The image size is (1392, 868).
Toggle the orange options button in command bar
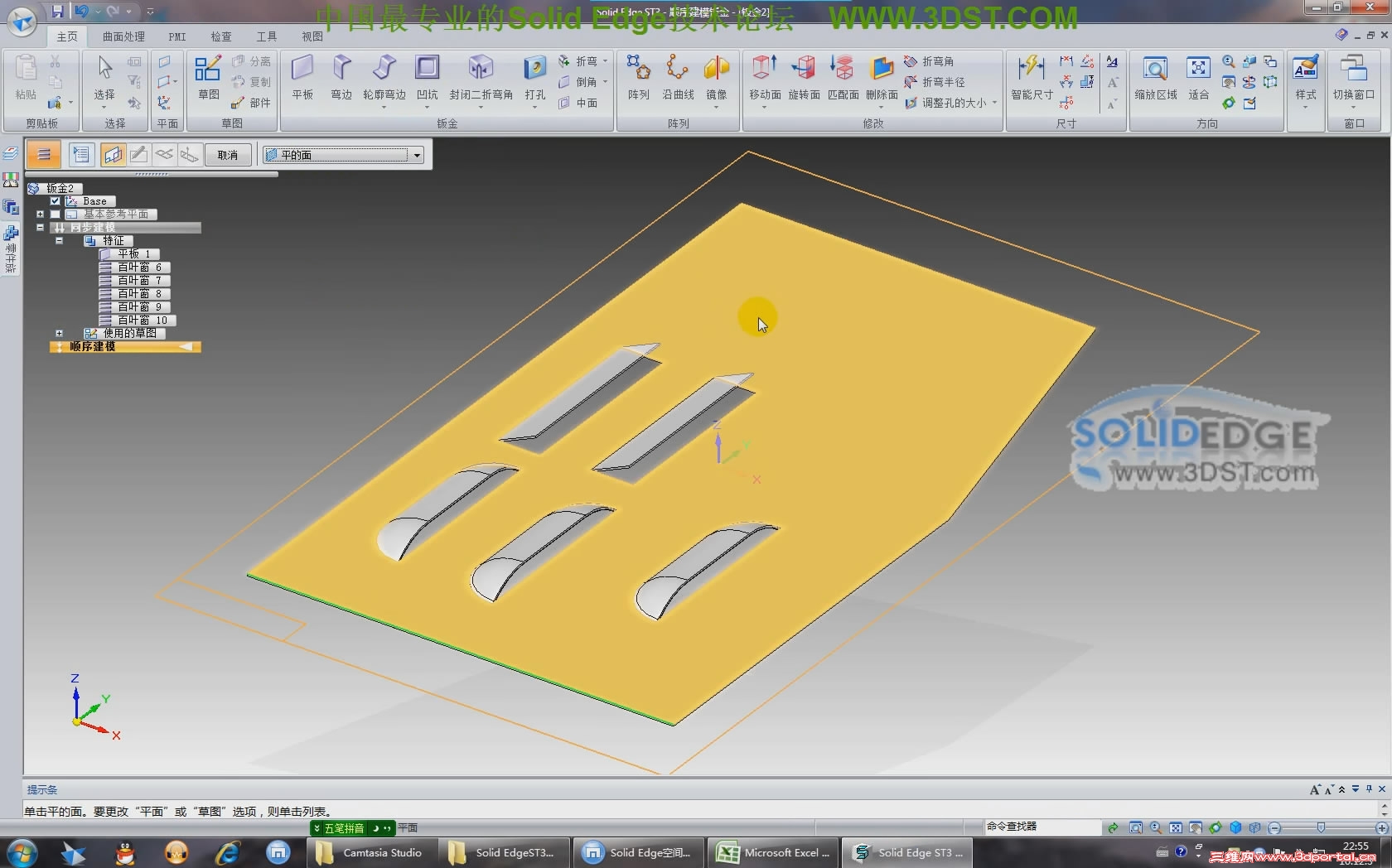[x=44, y=155]
